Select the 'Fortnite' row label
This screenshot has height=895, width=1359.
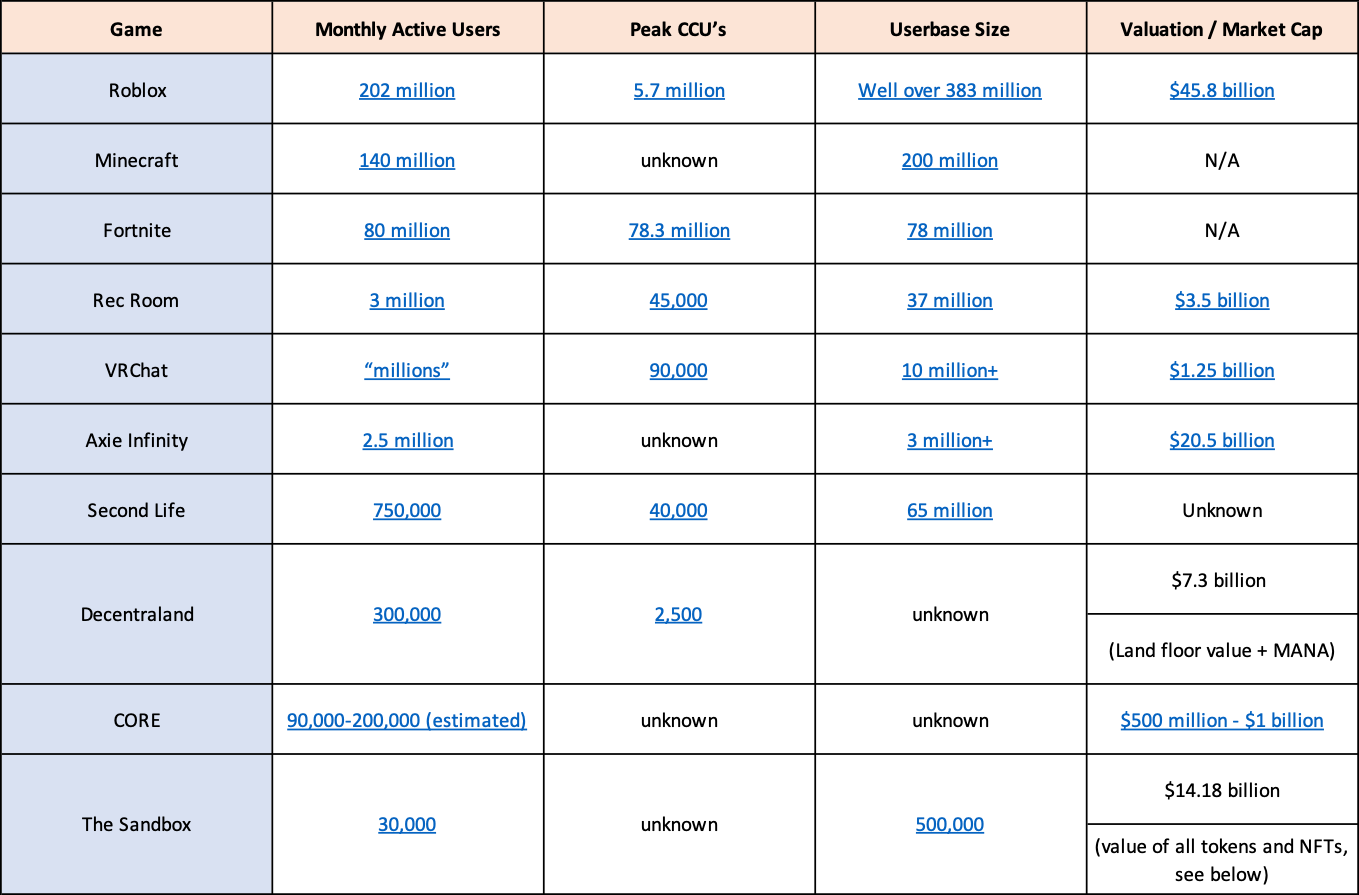point(137,230)
